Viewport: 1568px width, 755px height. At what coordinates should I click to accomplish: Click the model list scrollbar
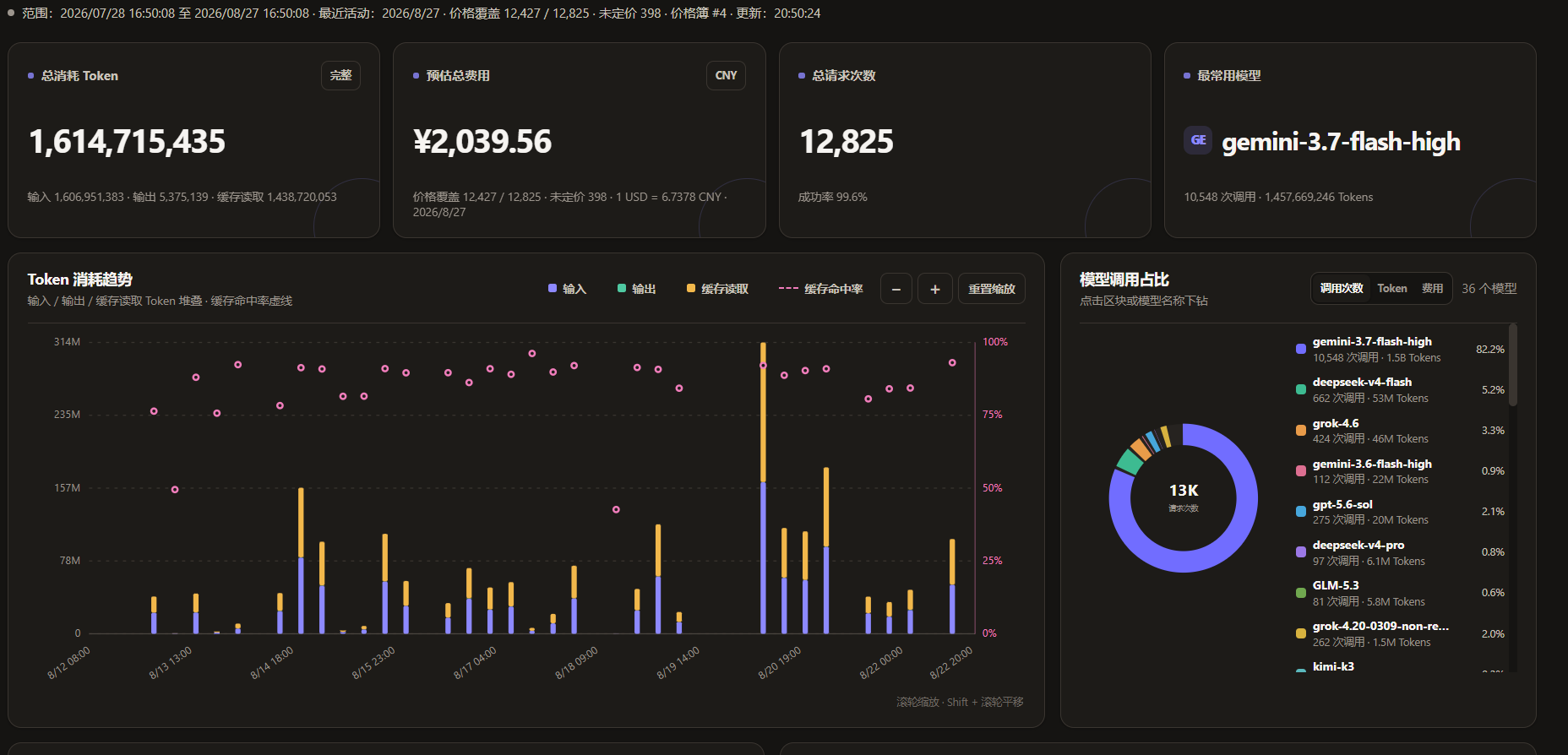click(1512, 365)
